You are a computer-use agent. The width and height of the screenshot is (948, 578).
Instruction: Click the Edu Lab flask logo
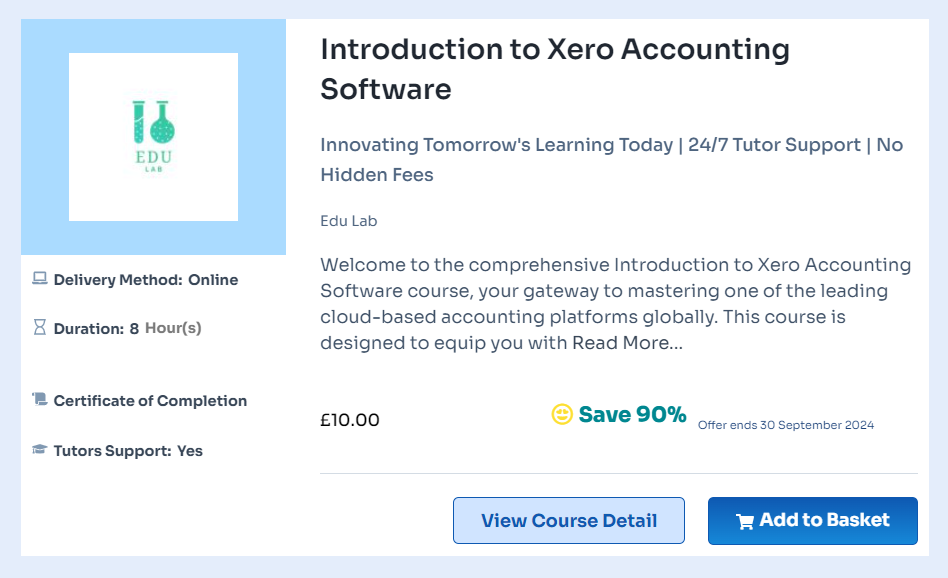(x=153, y=136)
